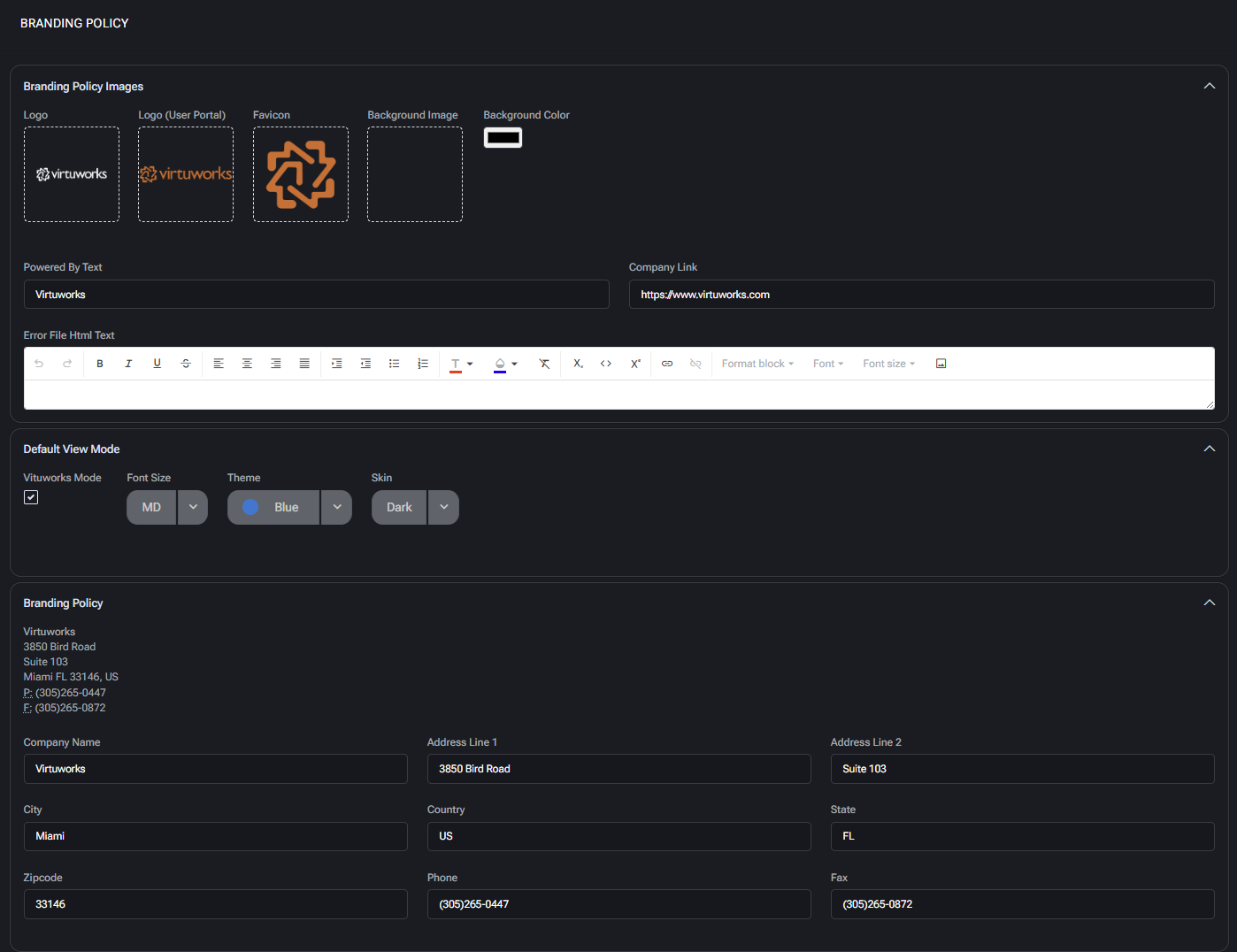Toggle bold formatting in the editor
This screenshot has width=1237, height=952.
coord(100,364)
